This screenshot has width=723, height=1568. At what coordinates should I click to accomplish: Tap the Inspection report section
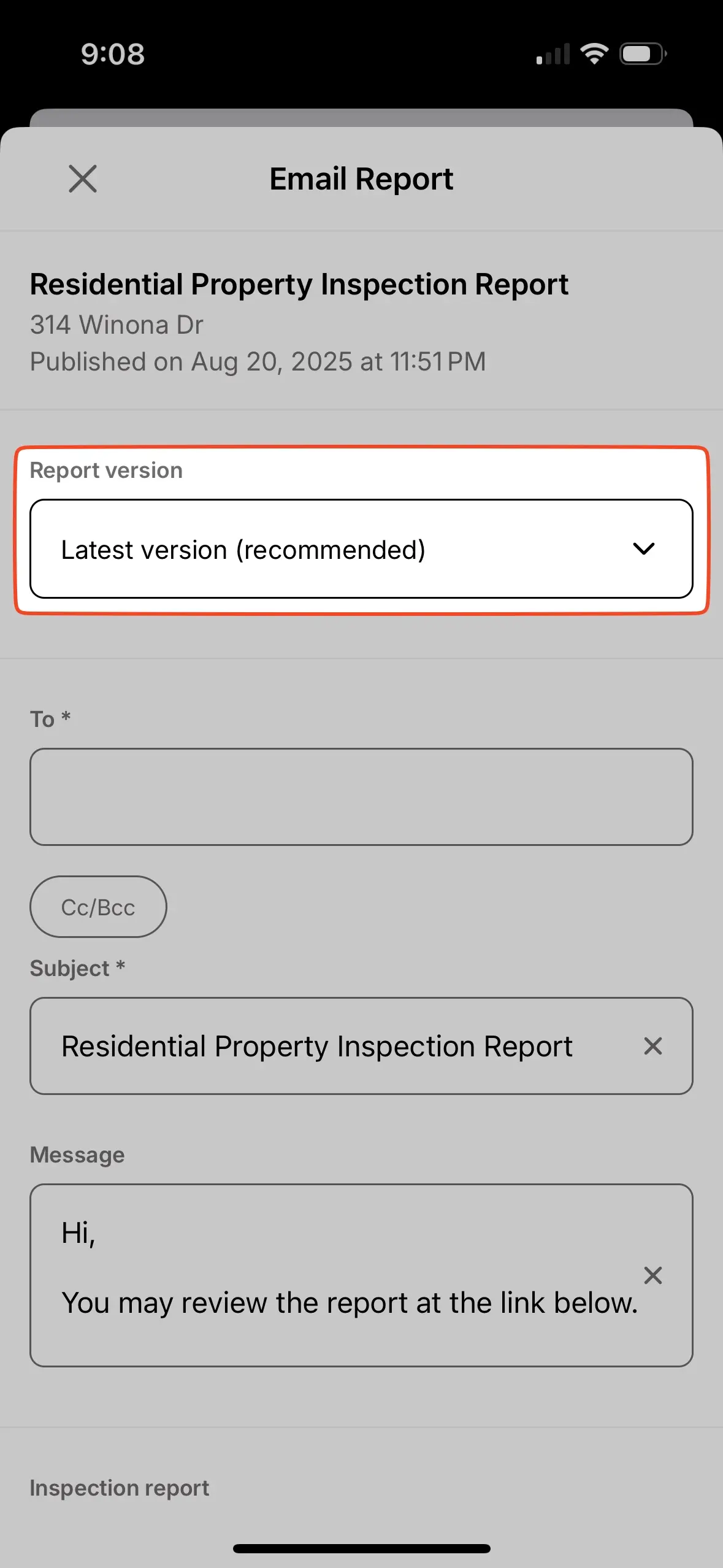(119, 1487)
